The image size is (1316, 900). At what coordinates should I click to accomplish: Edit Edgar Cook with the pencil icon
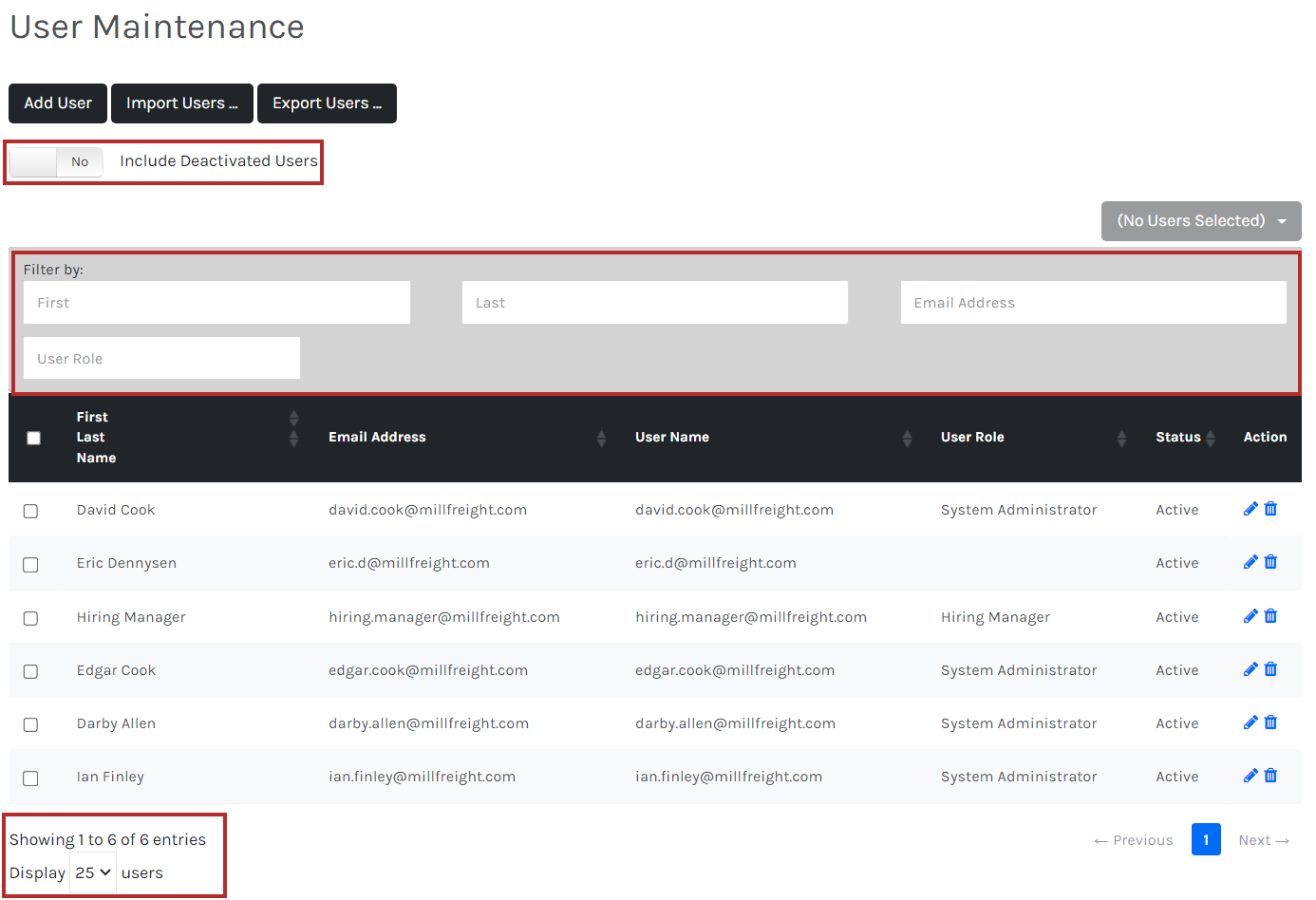point(1250,669)
